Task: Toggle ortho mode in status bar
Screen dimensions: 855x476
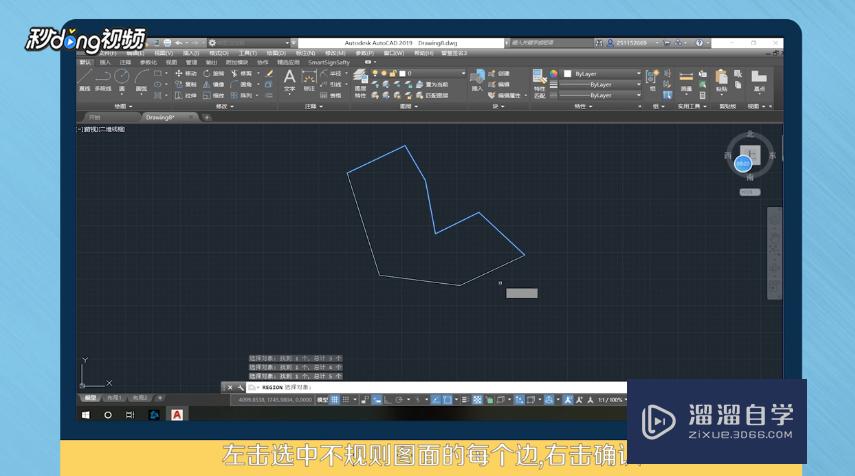Action: click(x=388, y=400)
